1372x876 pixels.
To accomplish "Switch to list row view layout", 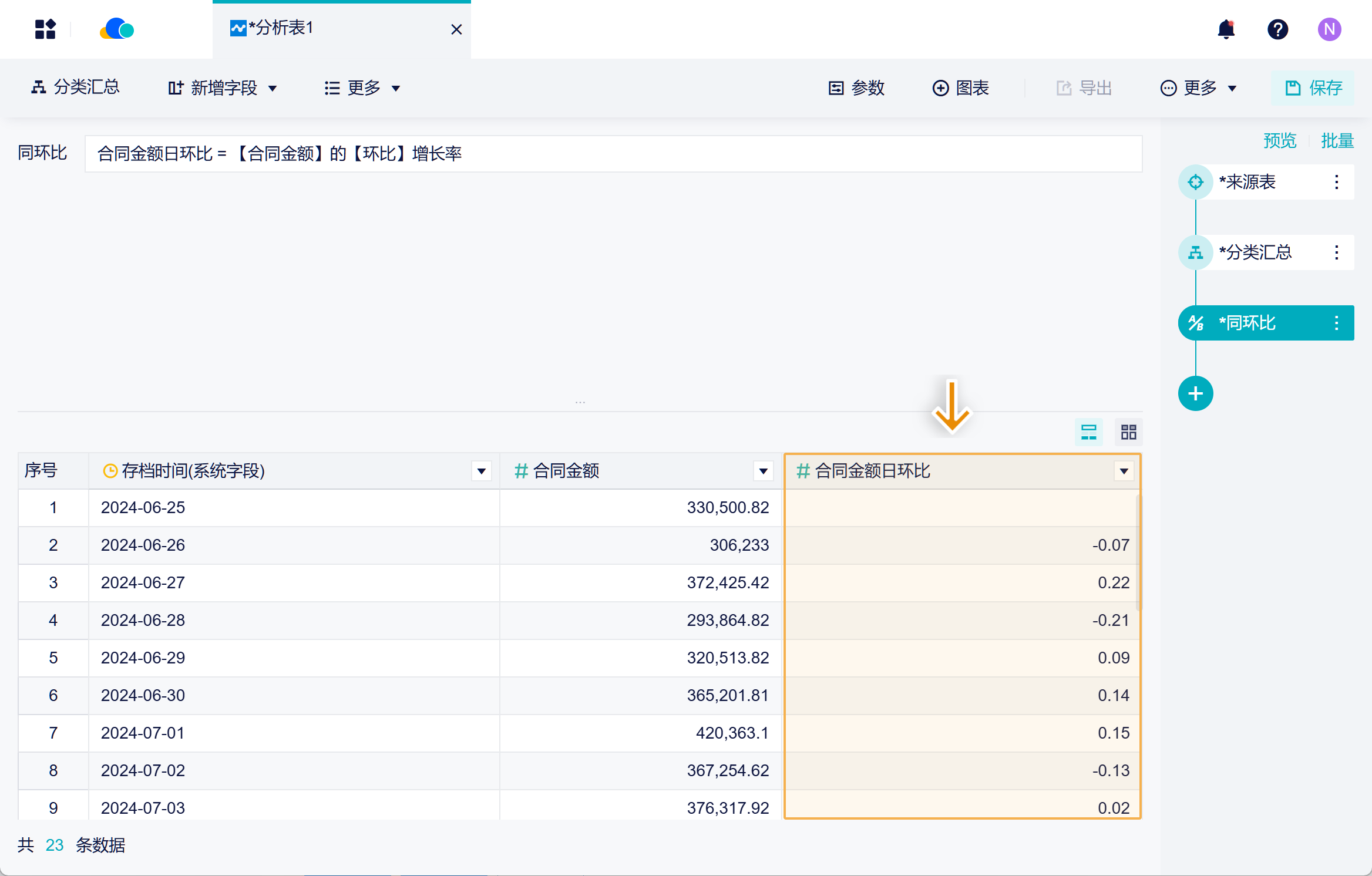I will click(x=1088, y=432).
